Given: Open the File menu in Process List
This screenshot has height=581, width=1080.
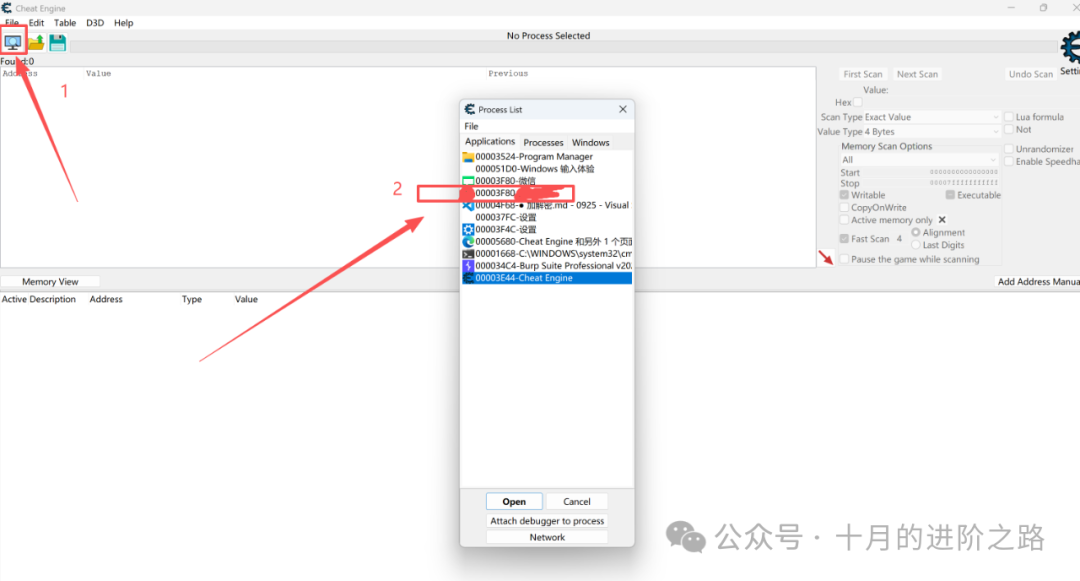Looking at the screenshot, I should (471, 126).
